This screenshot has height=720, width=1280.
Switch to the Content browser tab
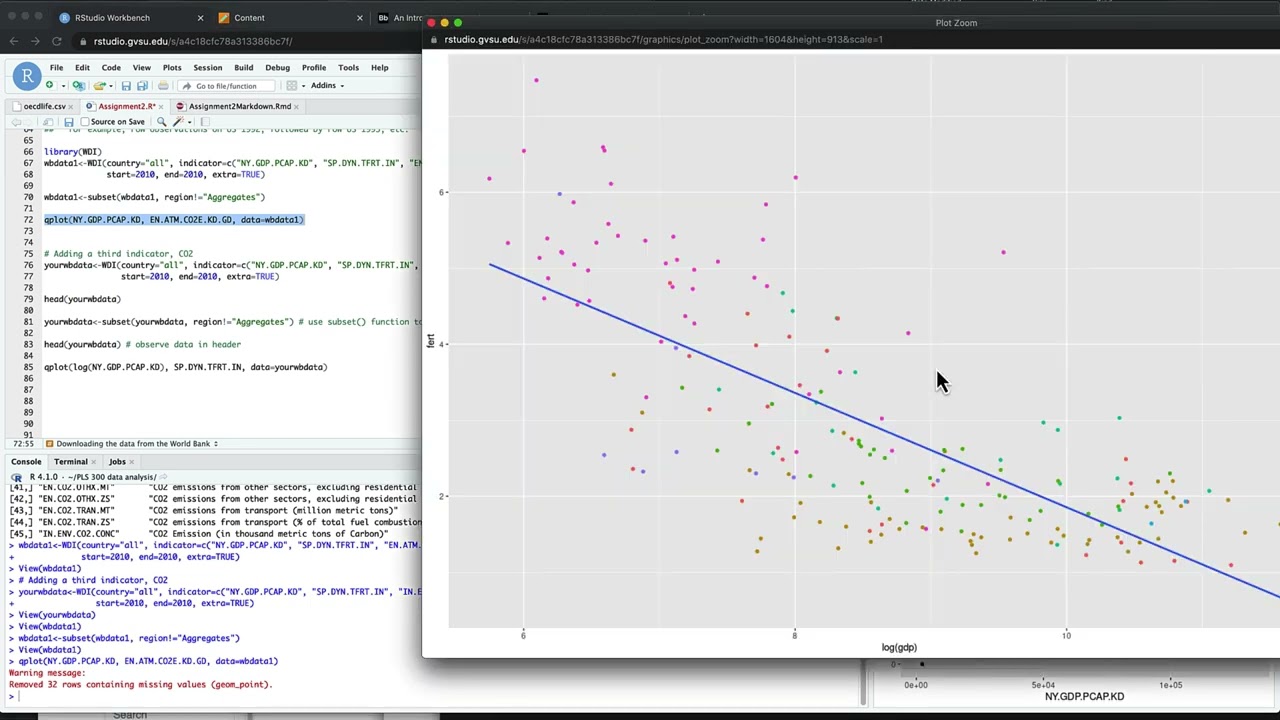tap(290, 18)
